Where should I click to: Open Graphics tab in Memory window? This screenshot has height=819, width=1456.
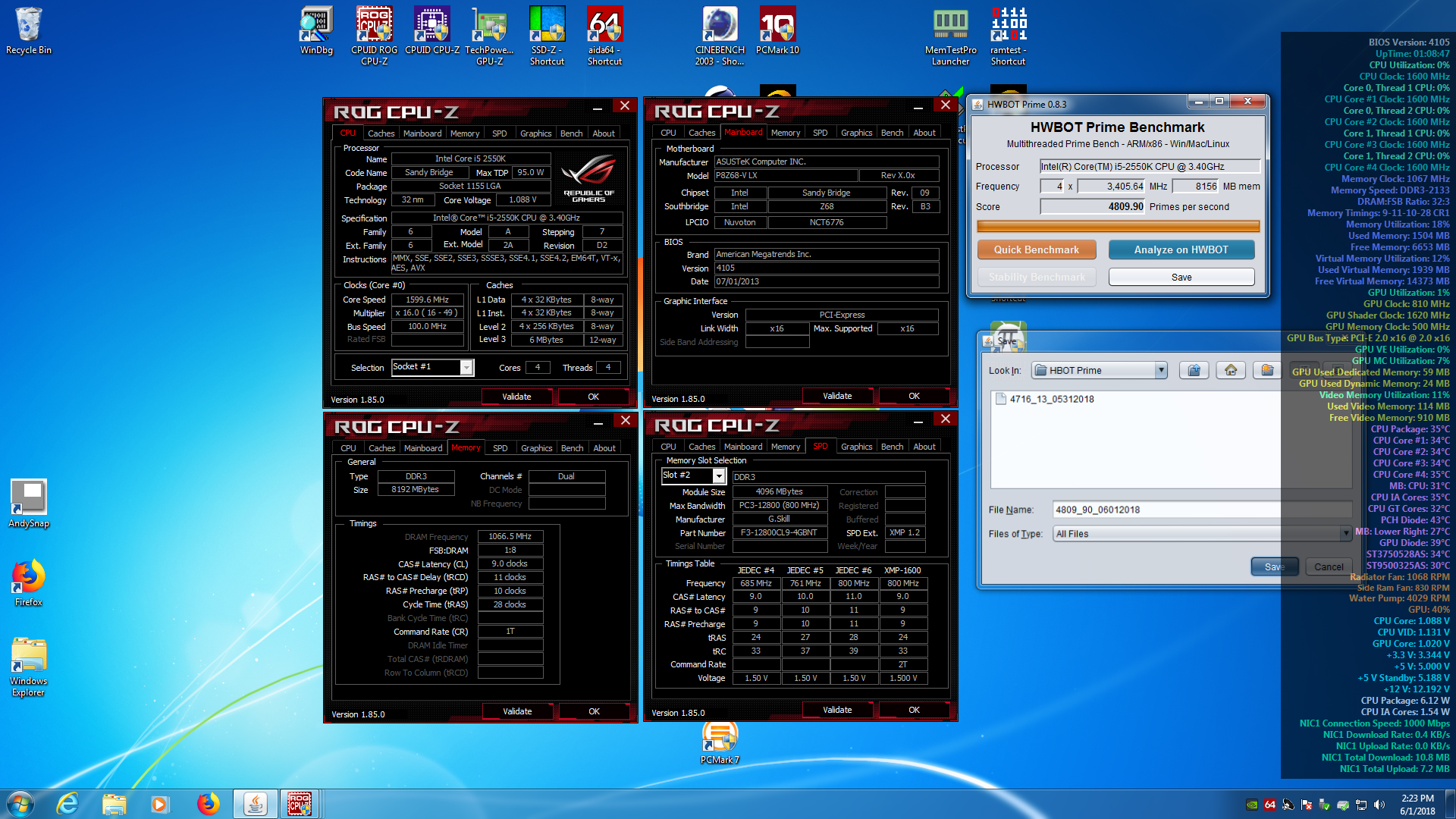point(536,448)
